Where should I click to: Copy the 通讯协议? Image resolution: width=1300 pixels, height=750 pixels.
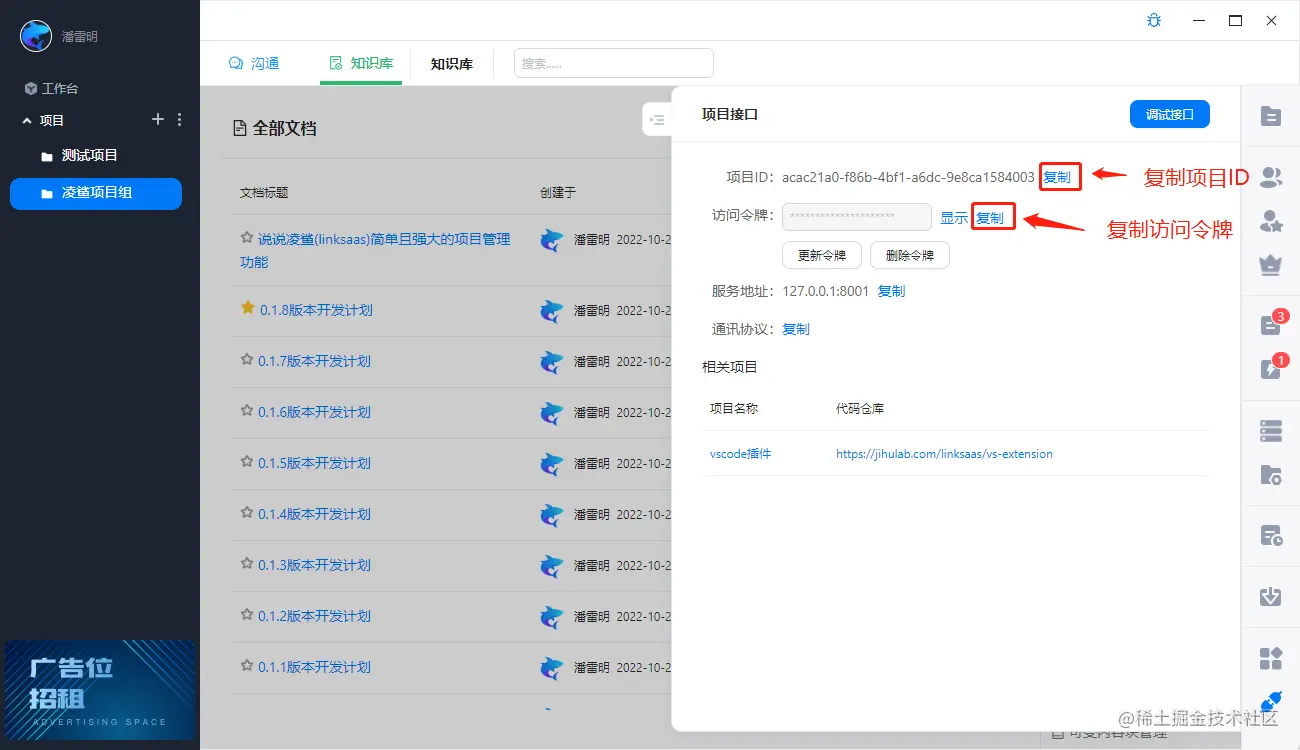click(x=796, y=329)
